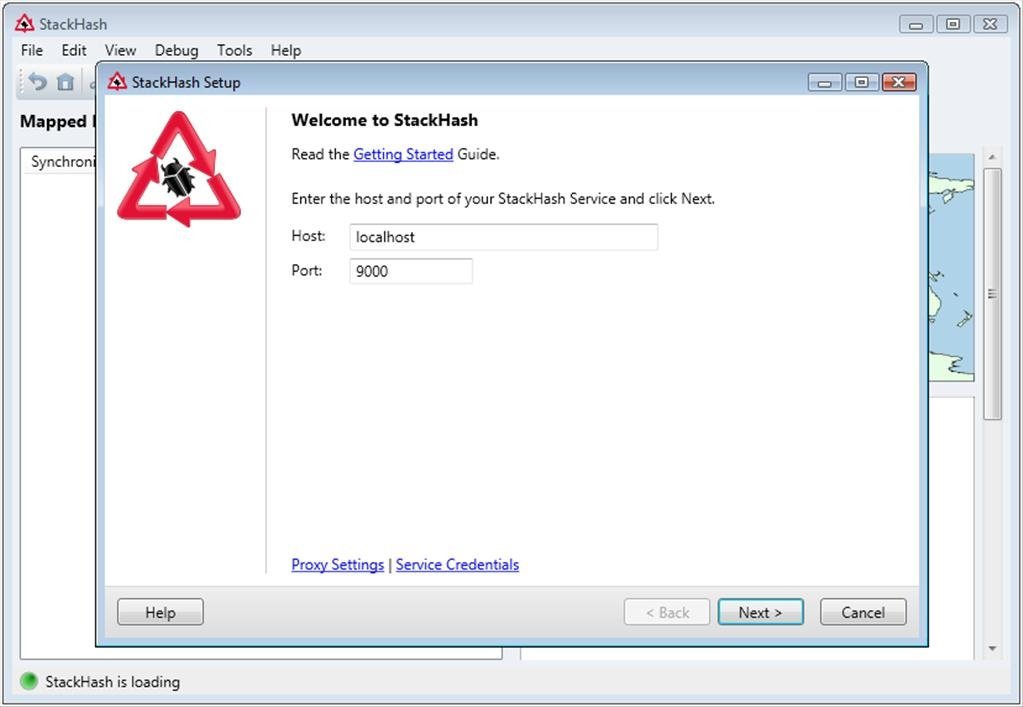Screen dimensions: 1023x707
Task: Click the Cancel button
Action: 863,612
